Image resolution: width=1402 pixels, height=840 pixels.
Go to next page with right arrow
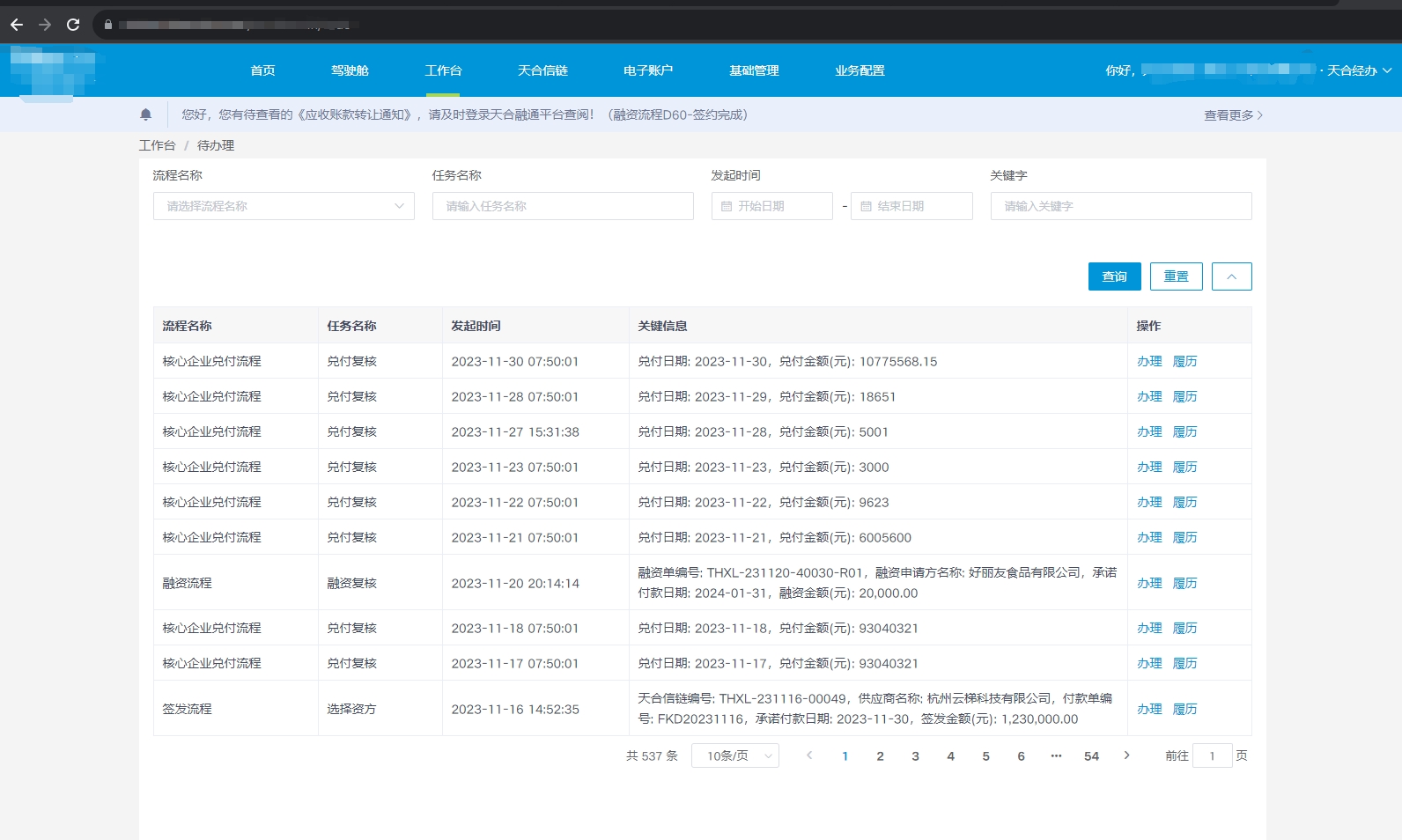click(1126, 755)
